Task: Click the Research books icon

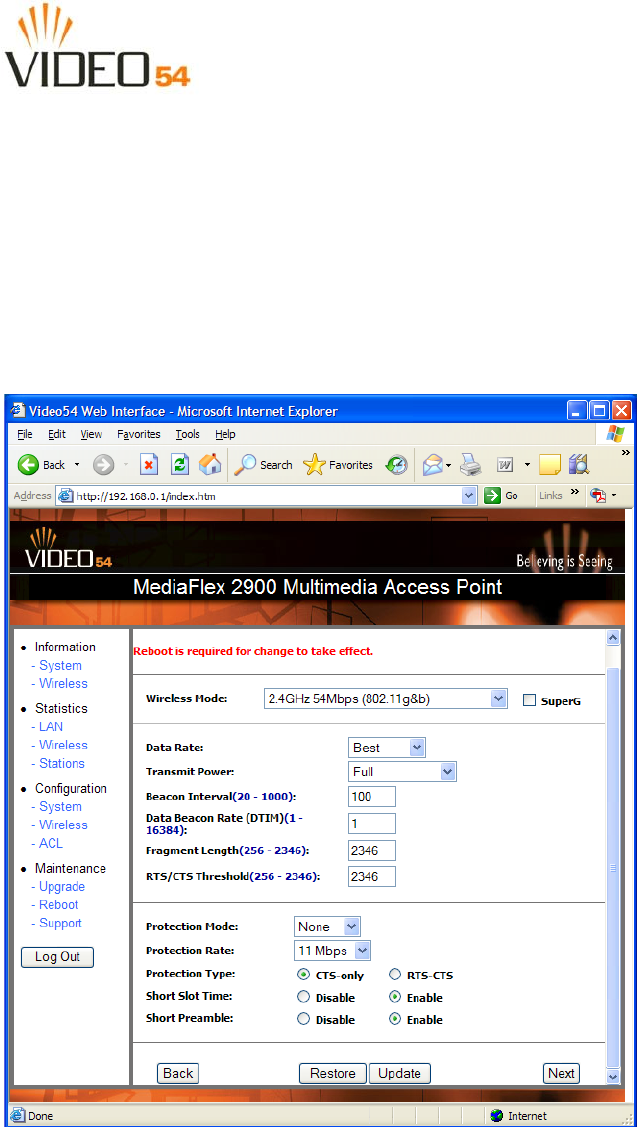Action: point(579,465)
